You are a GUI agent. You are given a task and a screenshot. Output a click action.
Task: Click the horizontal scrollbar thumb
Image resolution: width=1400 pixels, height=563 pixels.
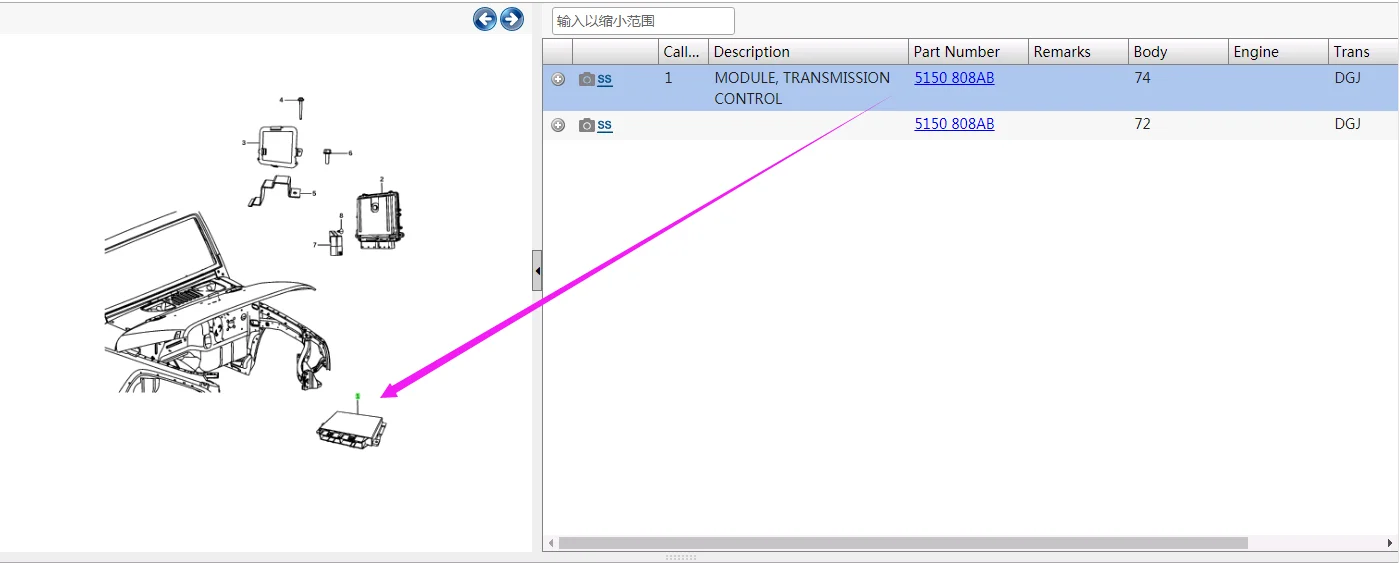click(903, 543)
